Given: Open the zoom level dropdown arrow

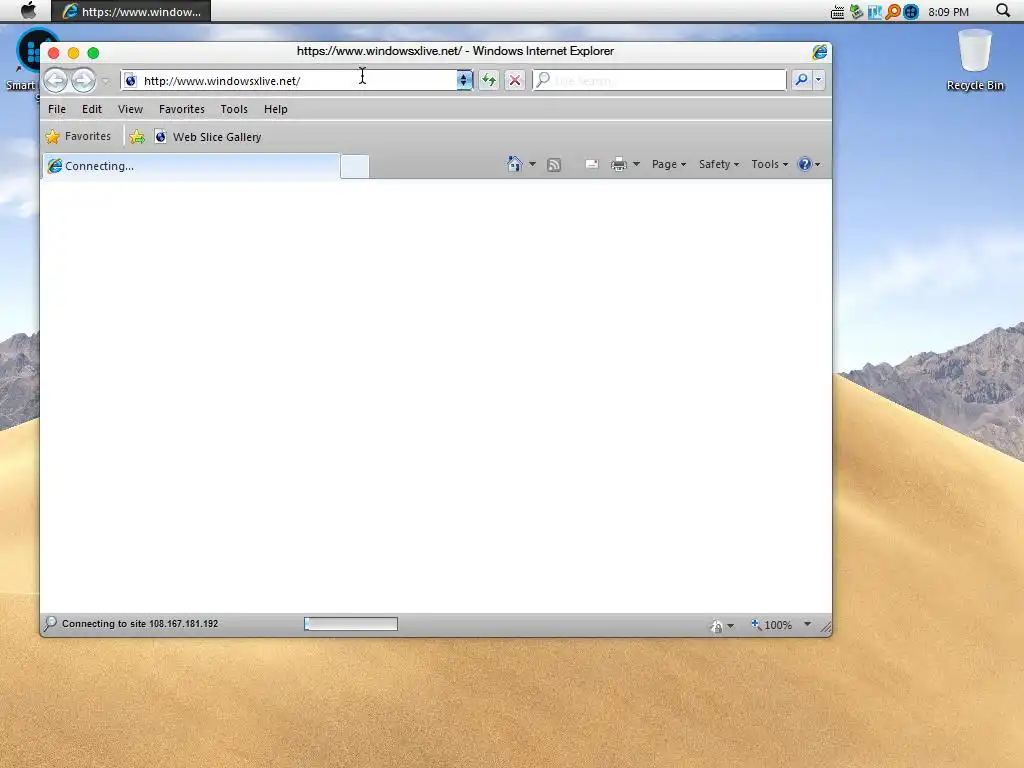Looking at the screenshot, I should 807,624.
